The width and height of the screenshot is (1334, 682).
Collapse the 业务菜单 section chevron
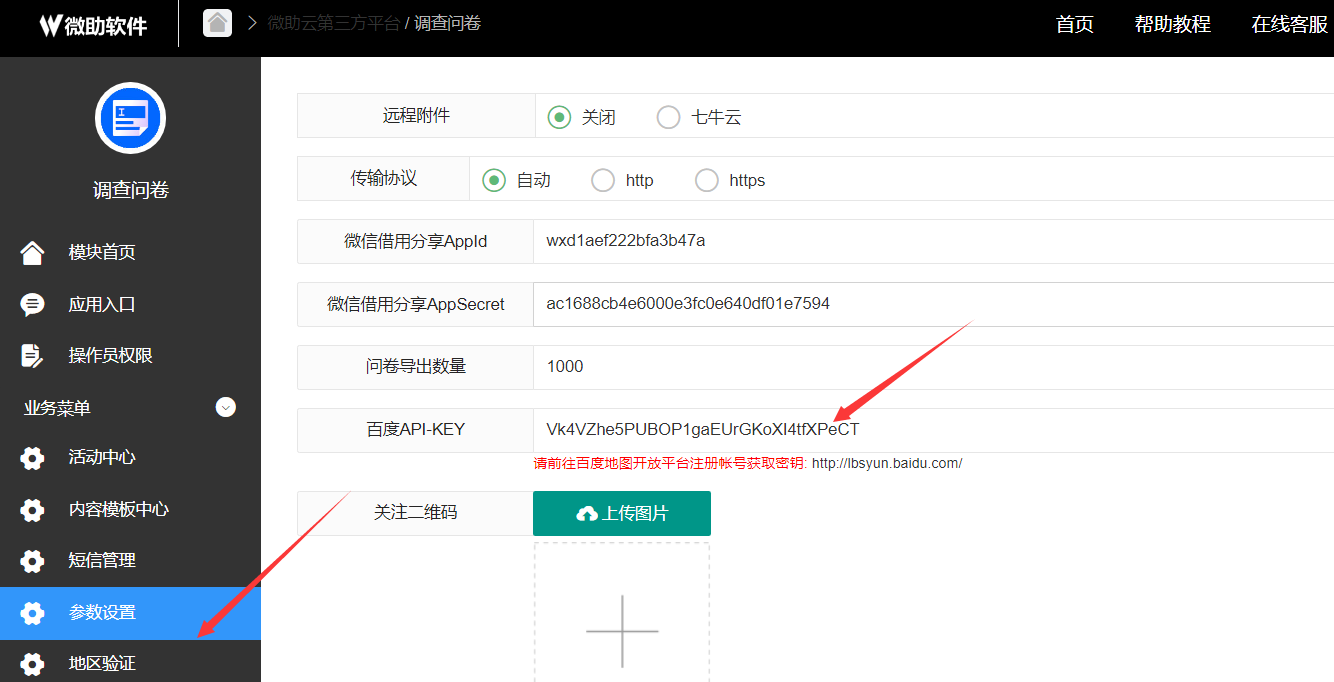pos(226,407)
